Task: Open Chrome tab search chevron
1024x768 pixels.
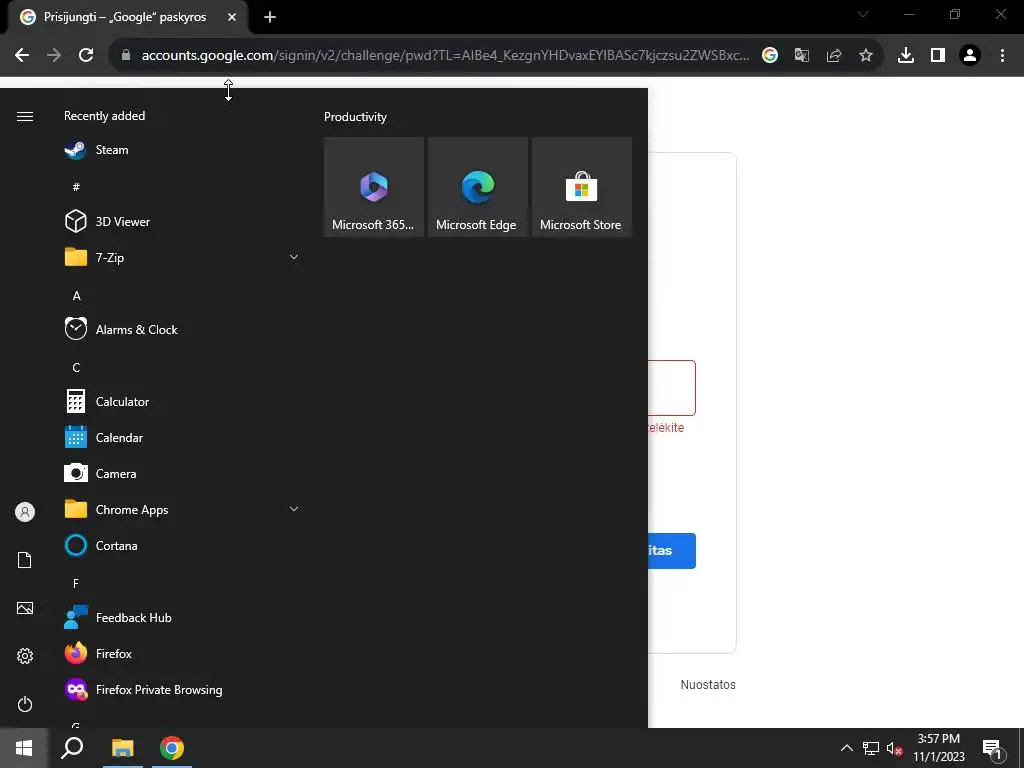Action: point(863,14)
